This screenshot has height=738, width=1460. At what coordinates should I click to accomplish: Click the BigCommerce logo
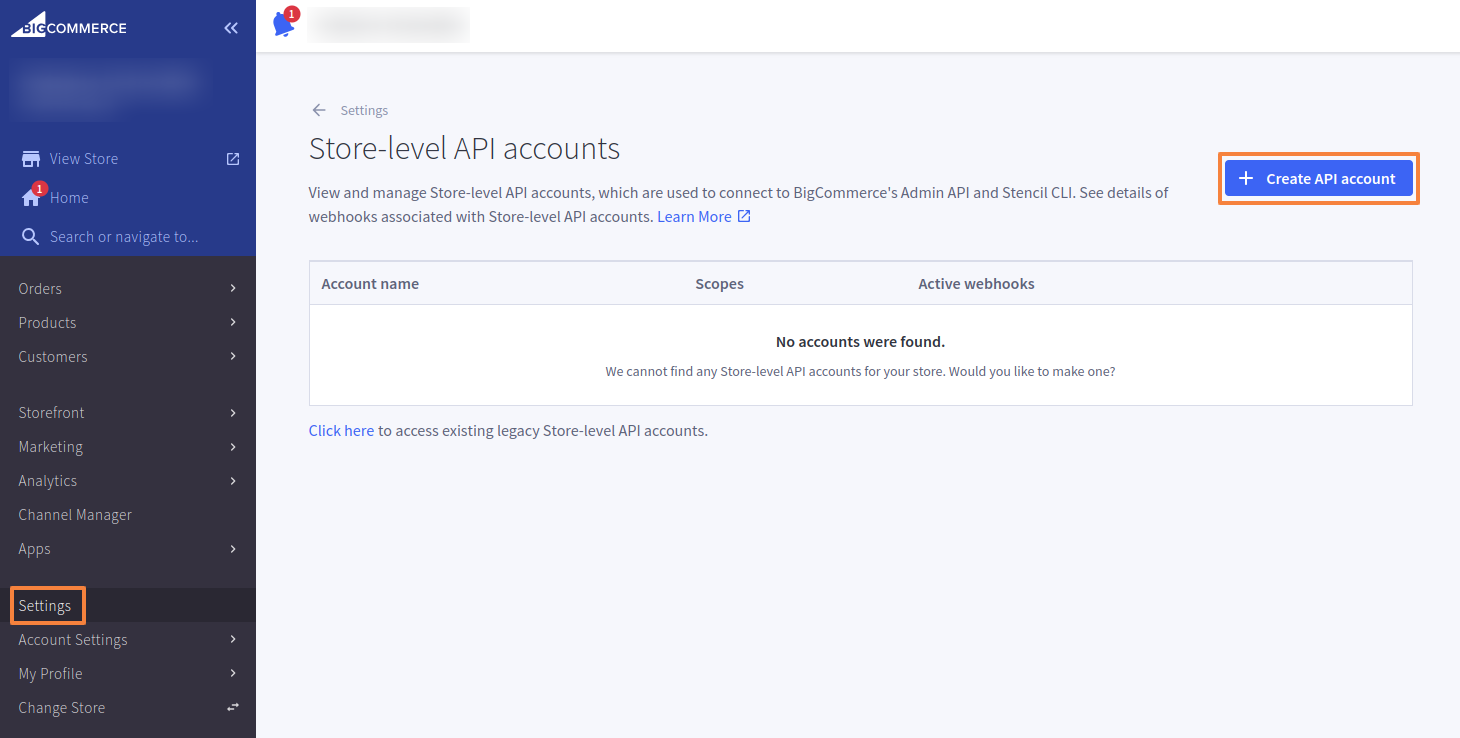point(69,26)
